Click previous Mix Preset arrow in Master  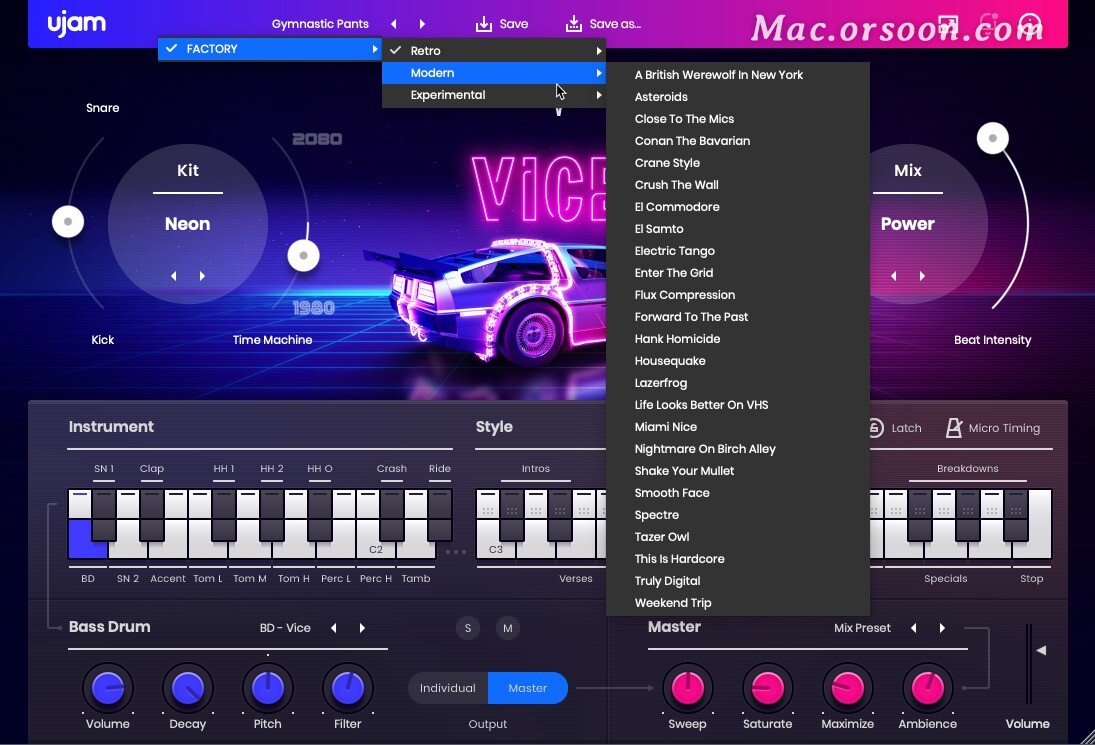[913, 628]
